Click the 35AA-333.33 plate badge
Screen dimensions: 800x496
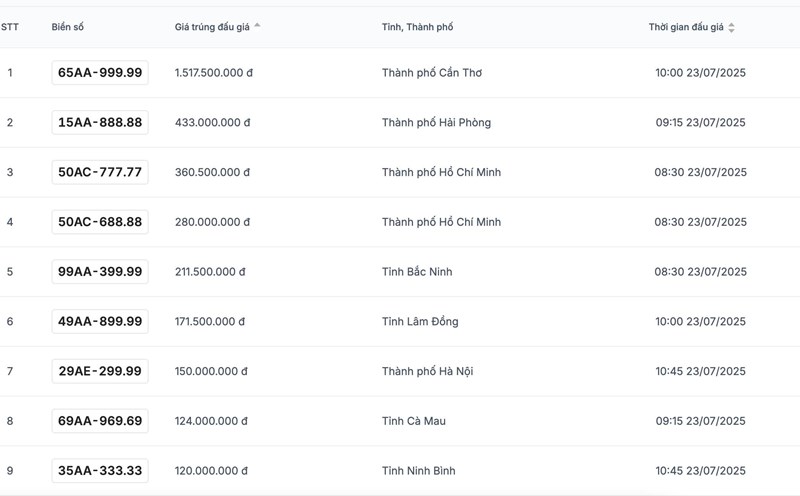coord(100,470)
